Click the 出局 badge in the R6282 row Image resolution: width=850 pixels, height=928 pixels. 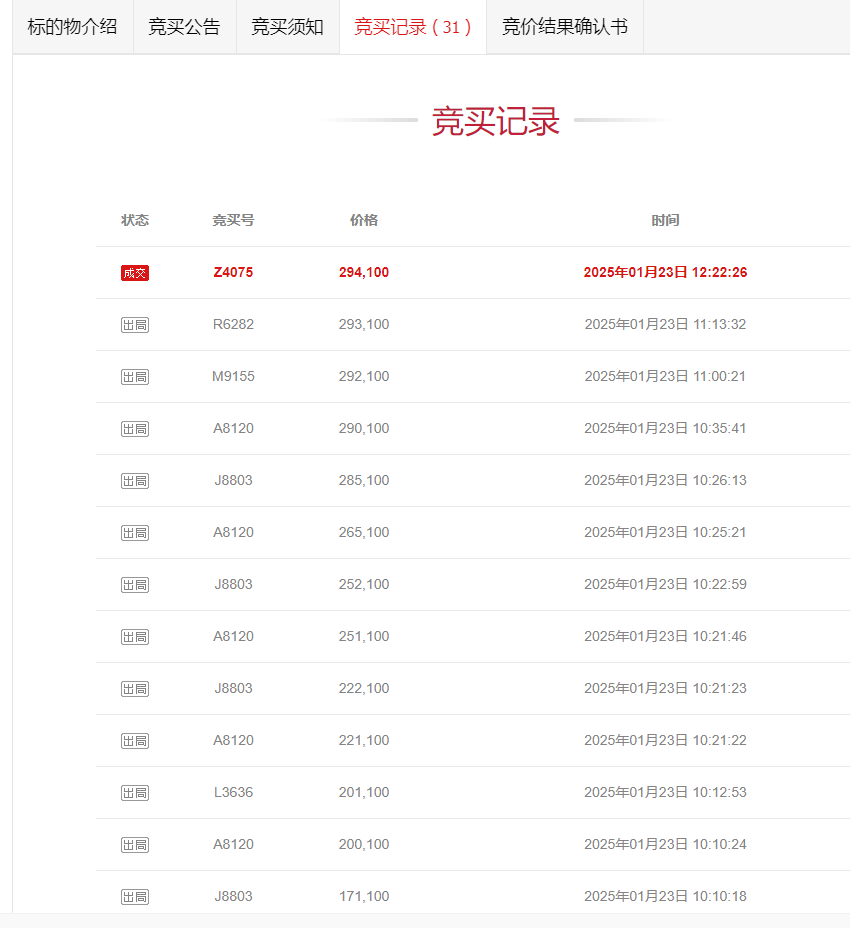(135, 325)
